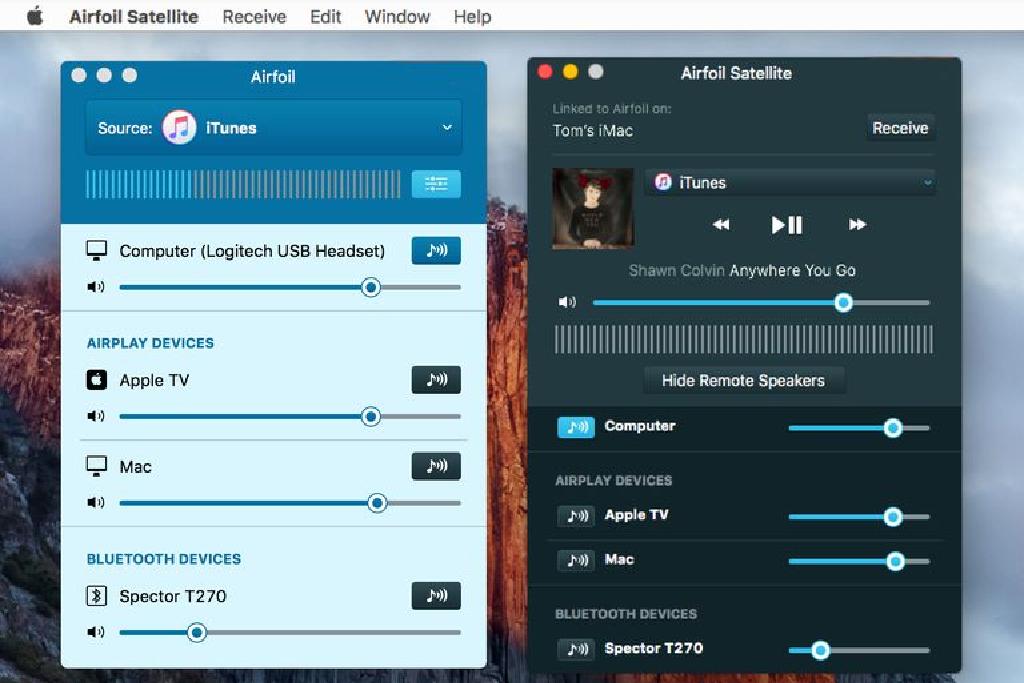The width and height of the screenshot is (1024, 683).
Task: Toggle Mac speaker in Satellite
Action: tap(576, 560)
